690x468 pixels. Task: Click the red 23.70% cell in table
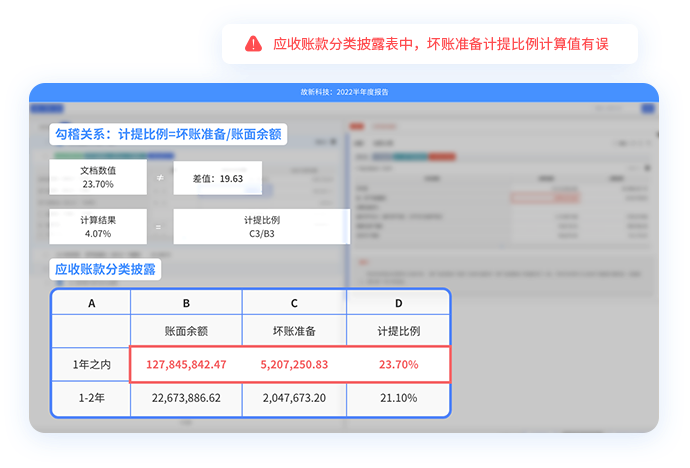pos(397,364)
